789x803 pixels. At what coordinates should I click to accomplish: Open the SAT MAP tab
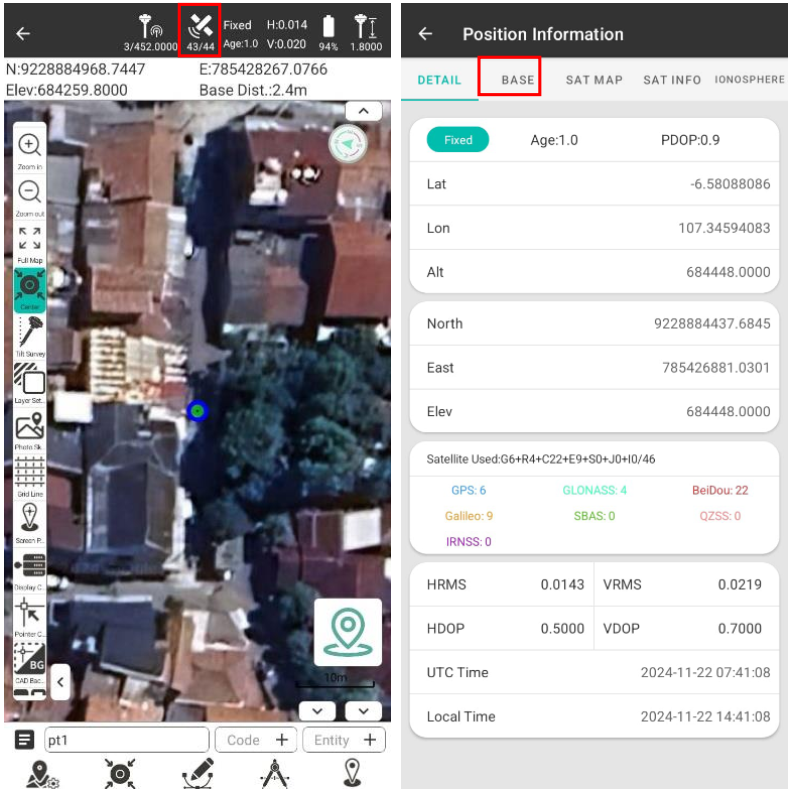(594, 80)
